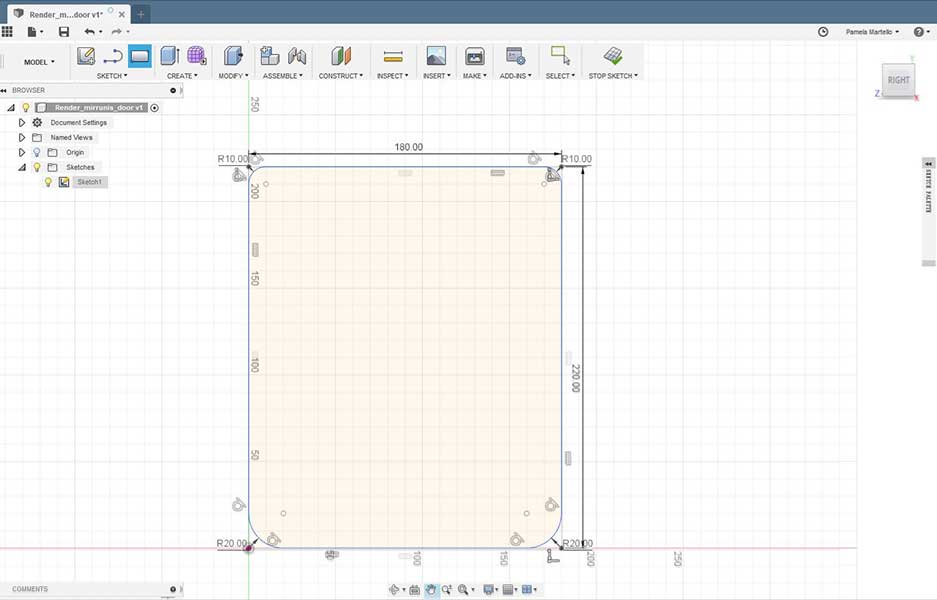Select the Press Pull modify icon
937x600 pixels.
coord(233,56)
